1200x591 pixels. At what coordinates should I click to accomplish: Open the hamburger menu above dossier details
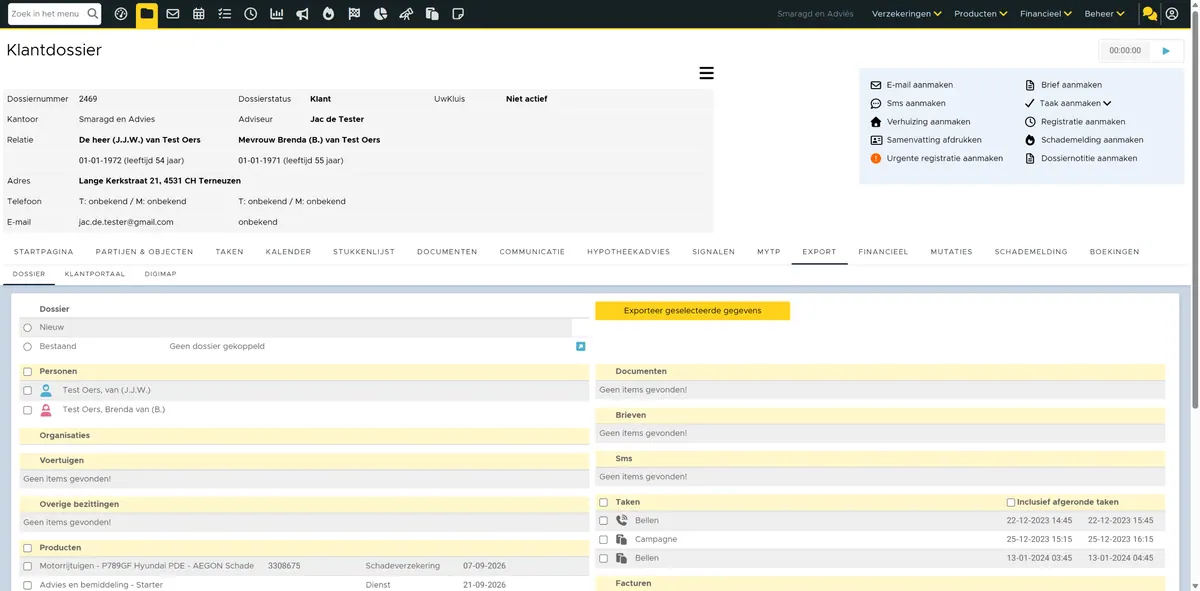[x=706, y=73]
